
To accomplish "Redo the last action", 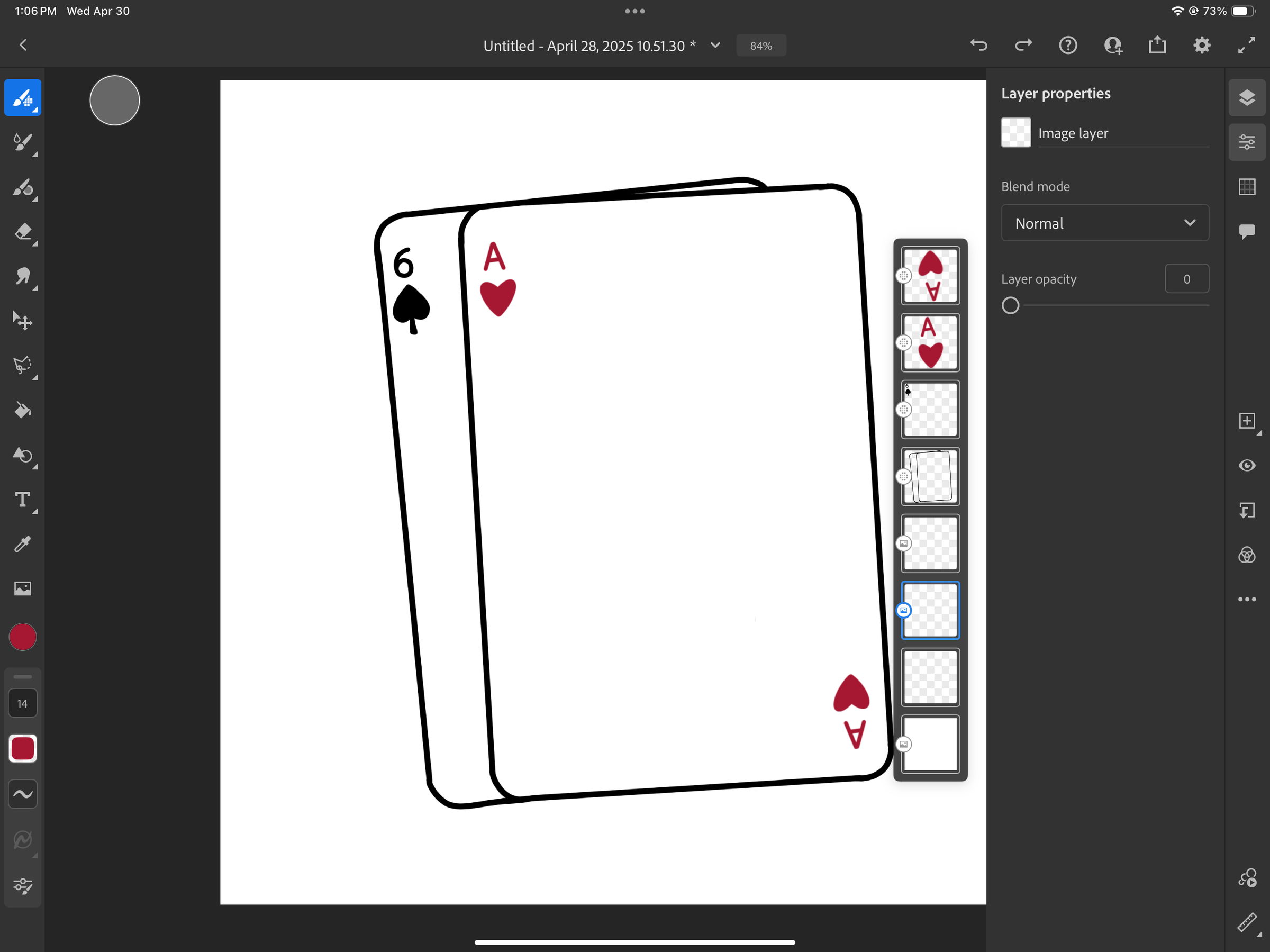I will pyautogui.click(x=1024, y=46).
